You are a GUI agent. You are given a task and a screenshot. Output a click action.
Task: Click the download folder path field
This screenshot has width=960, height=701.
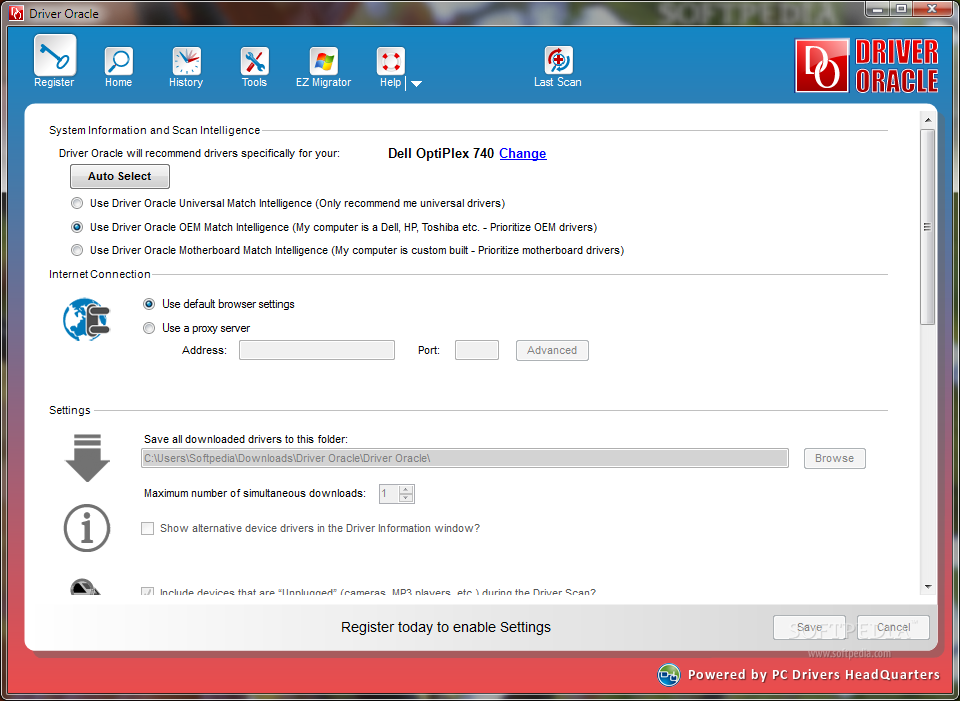pyautogui.click(x=465, y=458)
